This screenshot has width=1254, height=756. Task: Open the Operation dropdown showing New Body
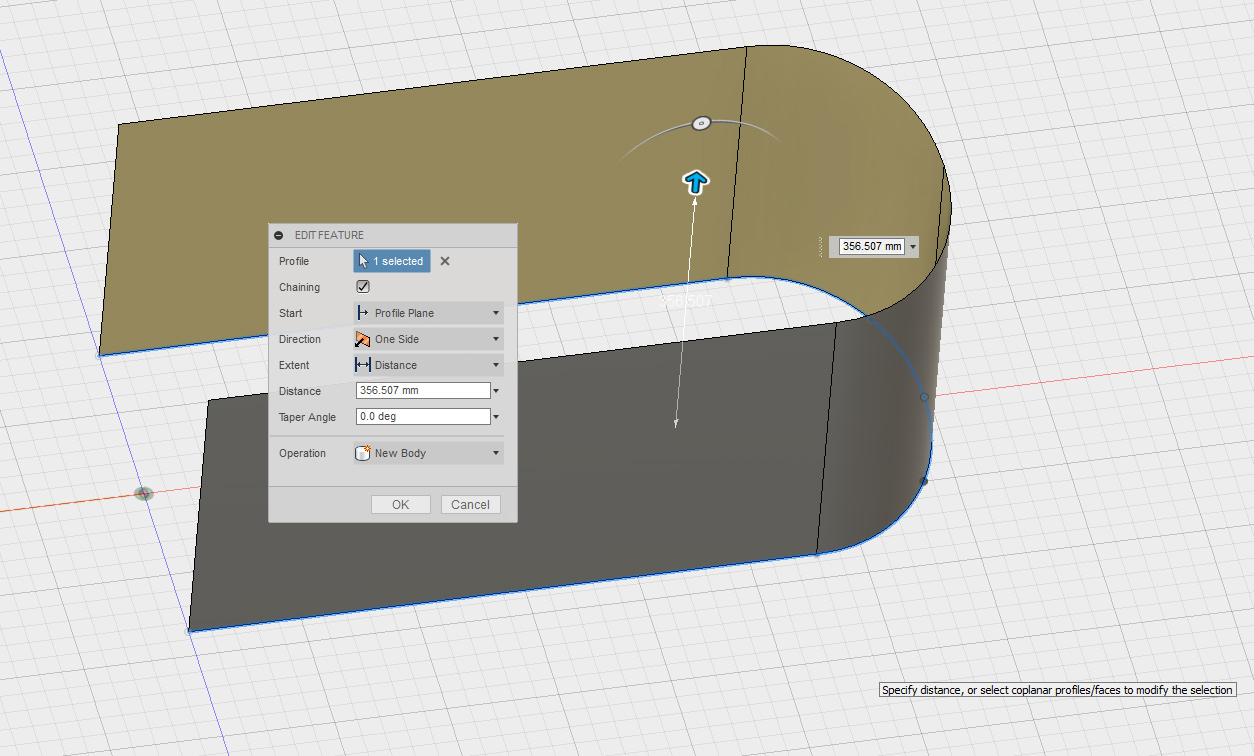coord(429,453)
